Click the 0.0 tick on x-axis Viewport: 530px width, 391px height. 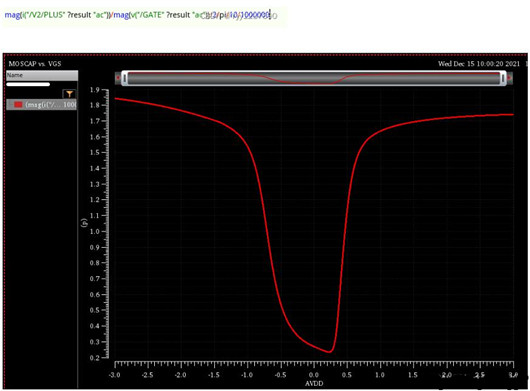point(314,375)
